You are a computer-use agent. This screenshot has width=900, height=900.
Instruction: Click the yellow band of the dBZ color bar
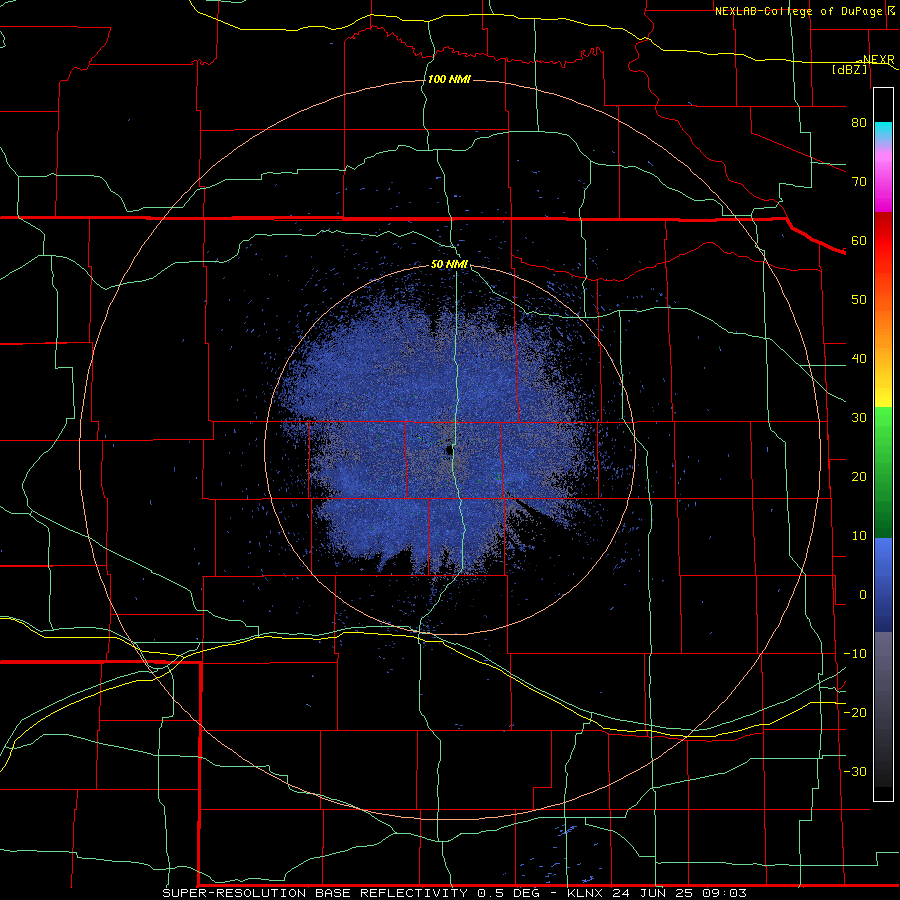883,392
